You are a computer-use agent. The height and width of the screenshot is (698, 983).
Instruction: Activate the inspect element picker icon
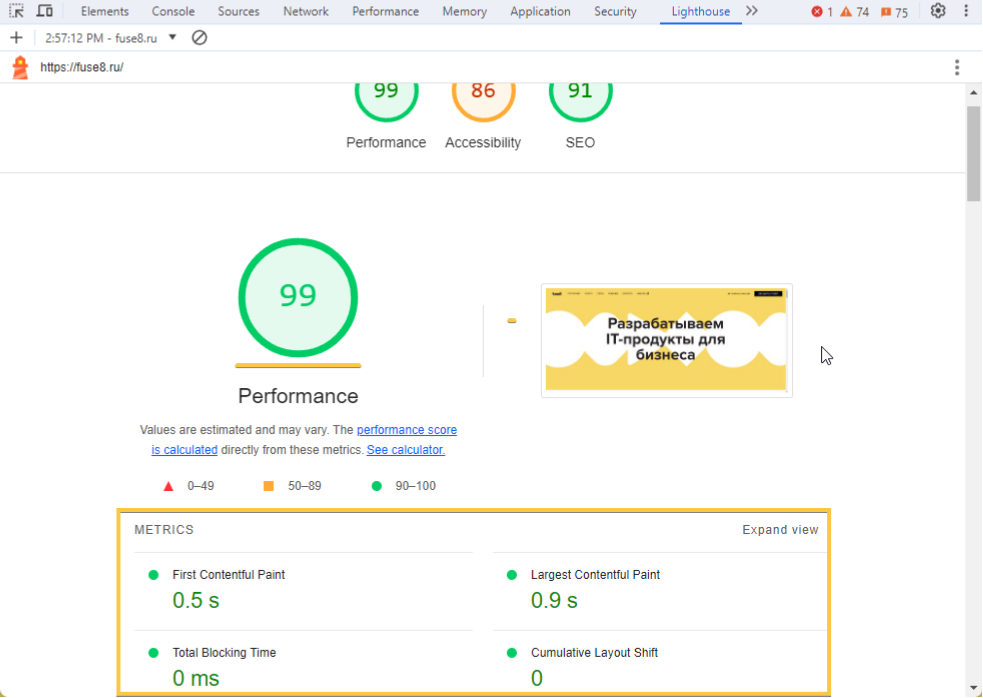click(x=16, y=11)
